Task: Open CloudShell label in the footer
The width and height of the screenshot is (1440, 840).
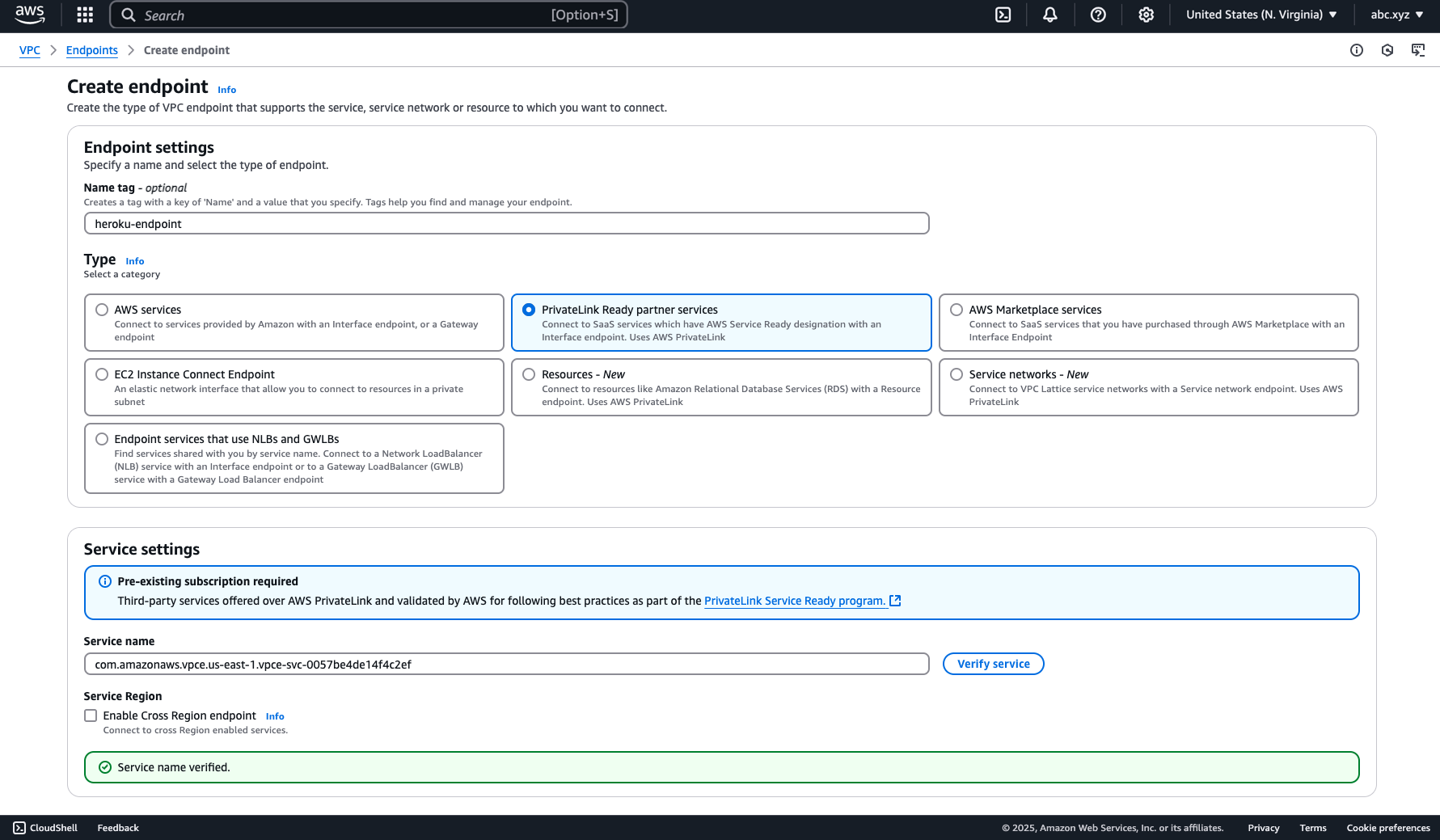Action: [x=53, y=828]
